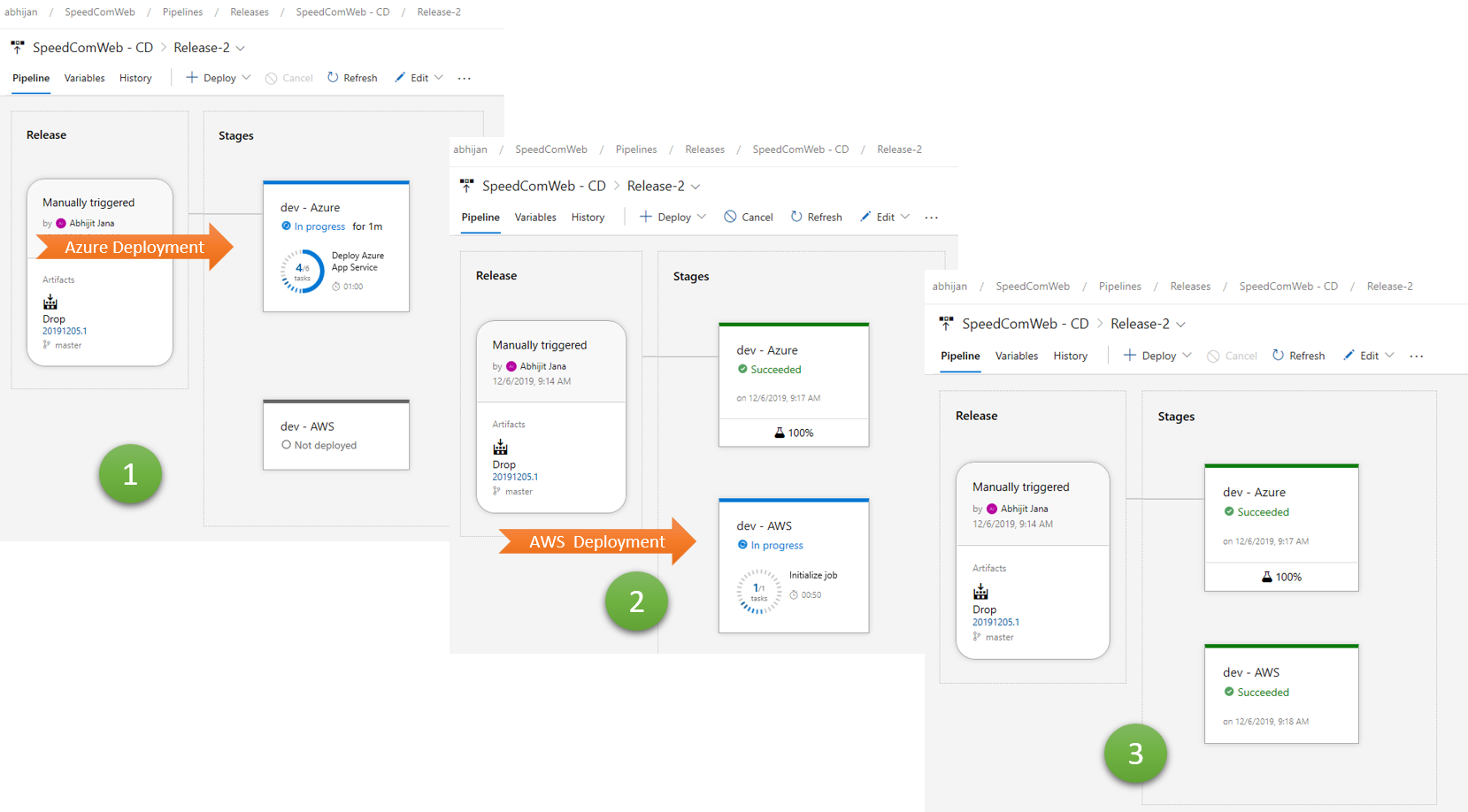Click the 100% test flask icon in screenshot 3
The width and height of the screenshot is (1468, 812).
click(x=1267, y=577)
